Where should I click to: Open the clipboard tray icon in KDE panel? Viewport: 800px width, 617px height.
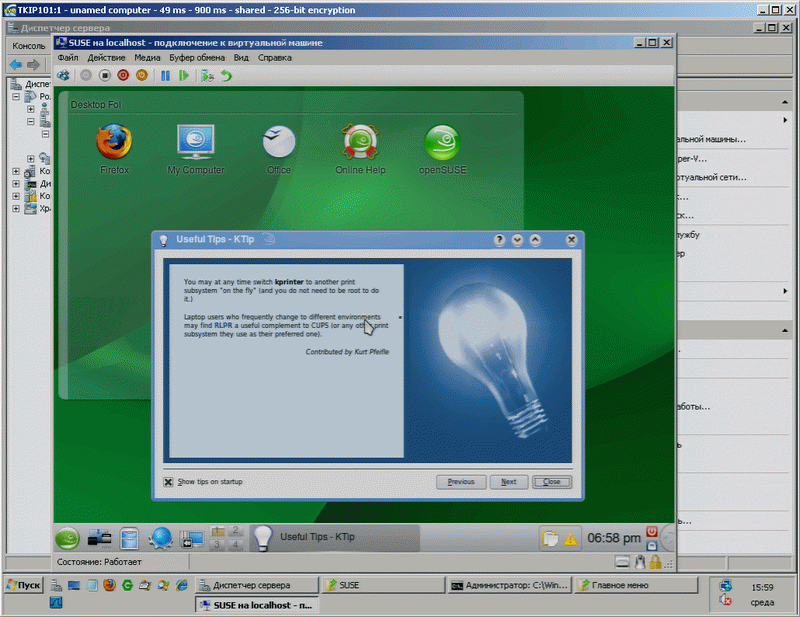[550, 539]
